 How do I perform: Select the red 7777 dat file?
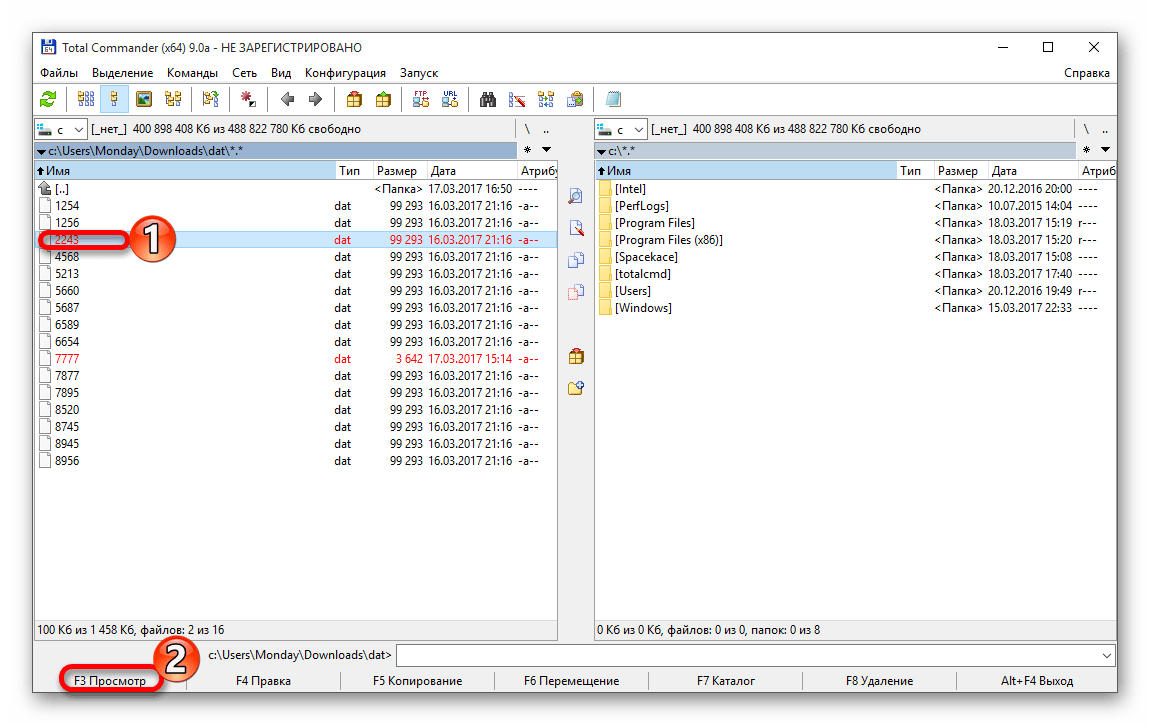pyautogui.click(x=67, y=359)
